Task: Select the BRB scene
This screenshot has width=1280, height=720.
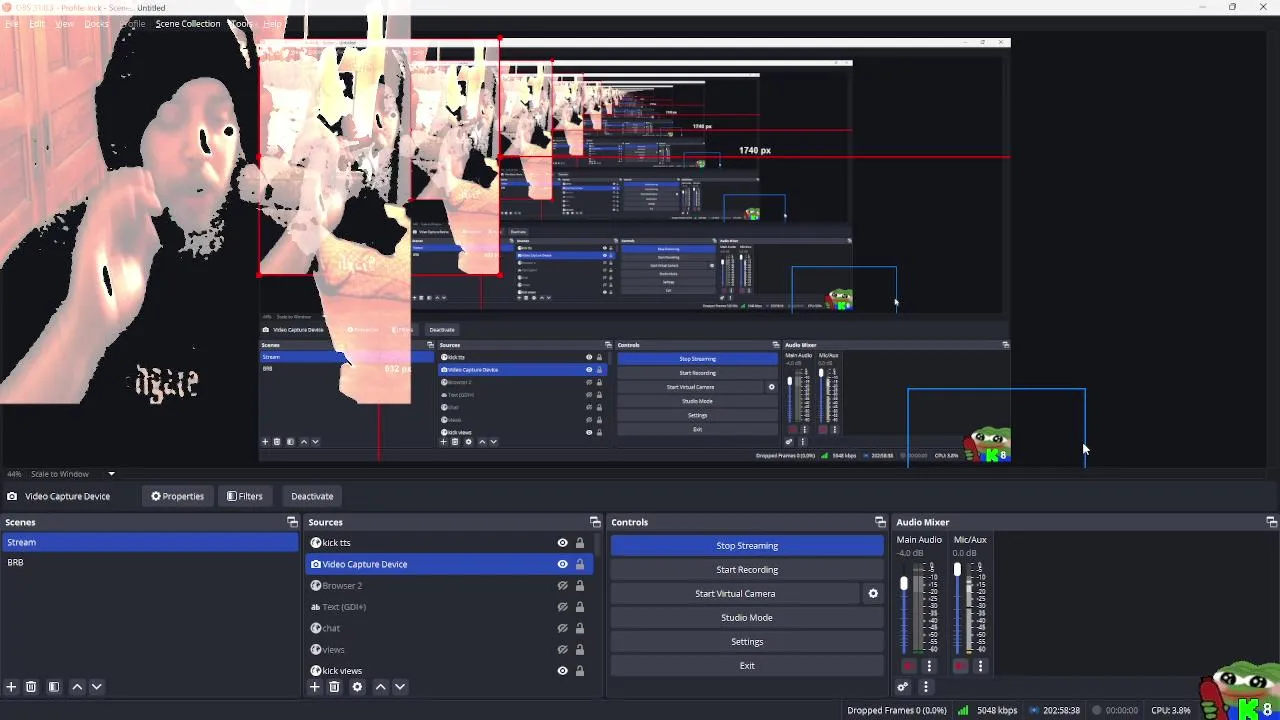Action: coord(150,562)
